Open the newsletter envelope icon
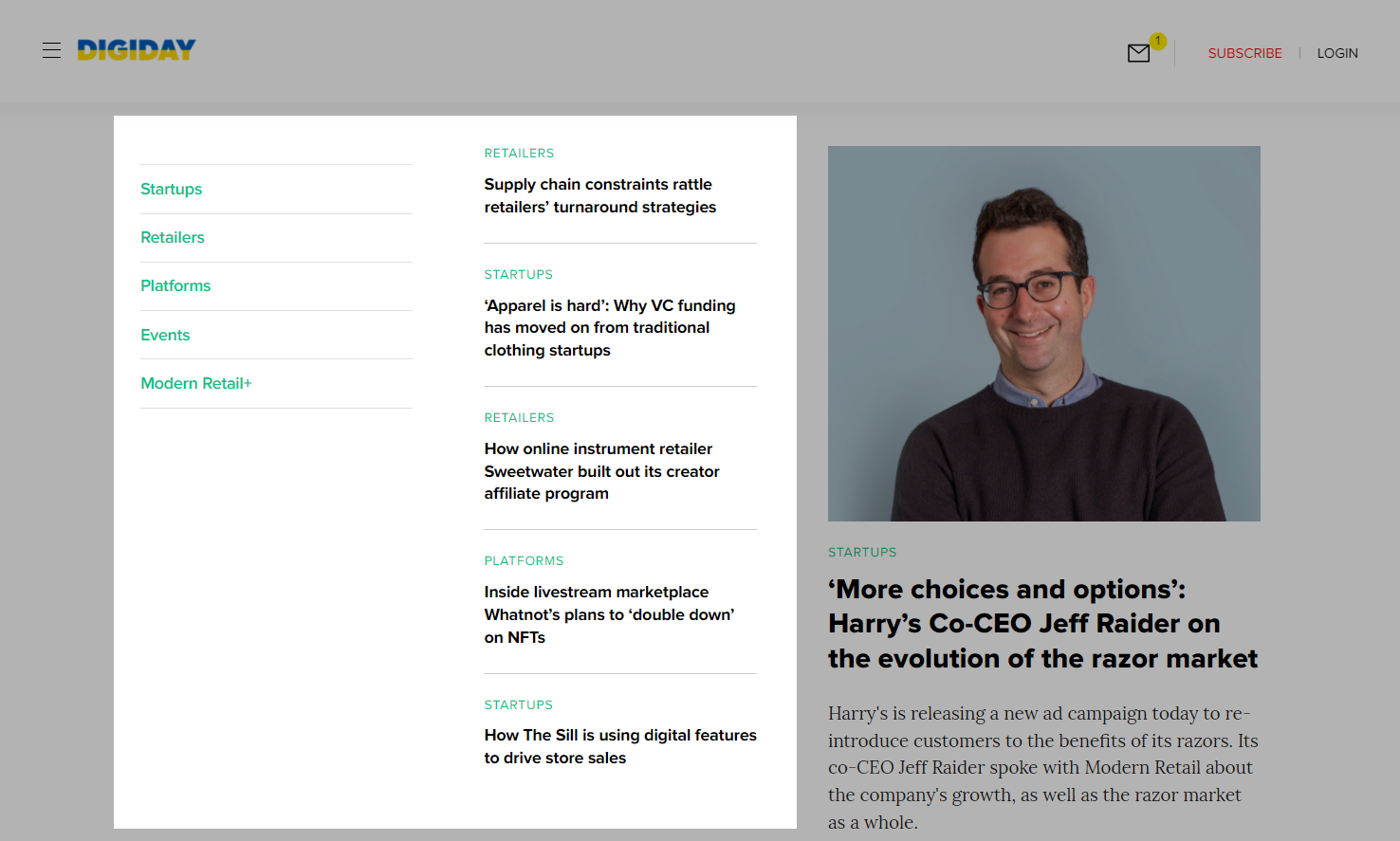Screen dimensions: 1400x841 [1139, 53]
